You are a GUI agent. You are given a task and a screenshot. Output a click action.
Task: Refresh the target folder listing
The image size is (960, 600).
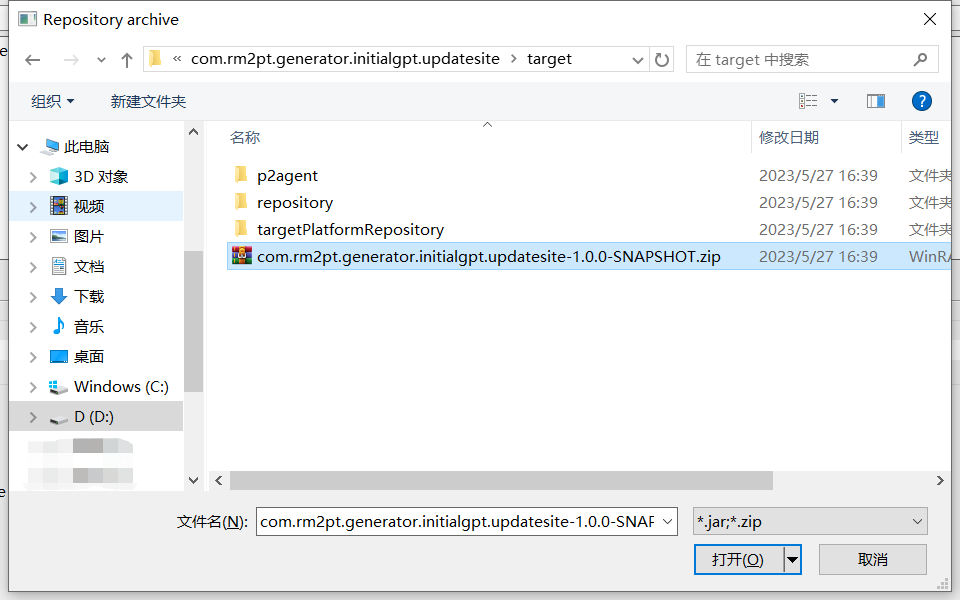tap(662, 60)
